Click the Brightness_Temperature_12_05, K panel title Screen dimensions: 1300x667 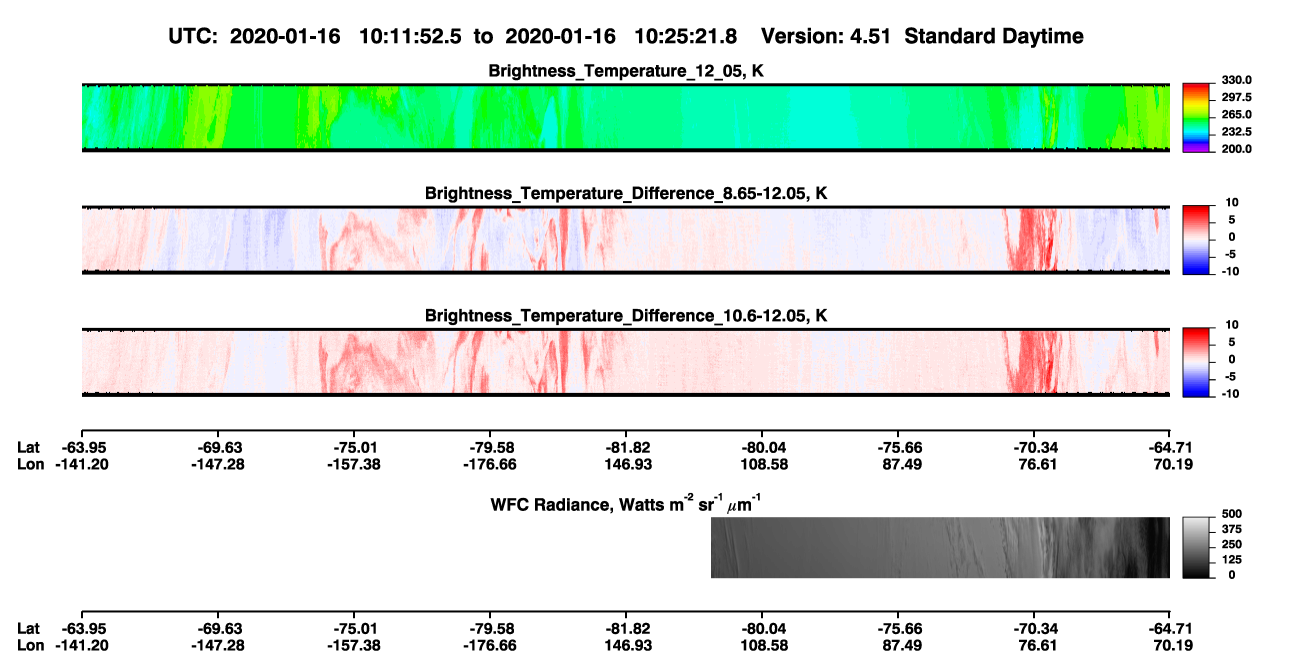tap(626, 71)
